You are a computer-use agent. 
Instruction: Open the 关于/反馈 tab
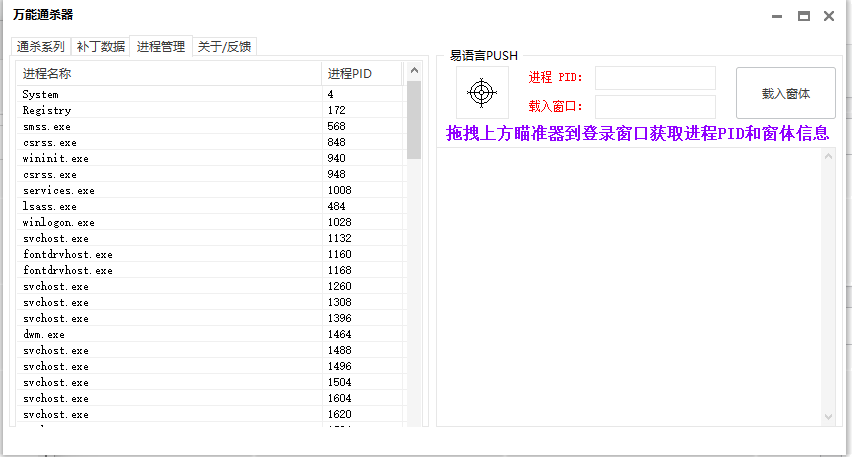224,47
